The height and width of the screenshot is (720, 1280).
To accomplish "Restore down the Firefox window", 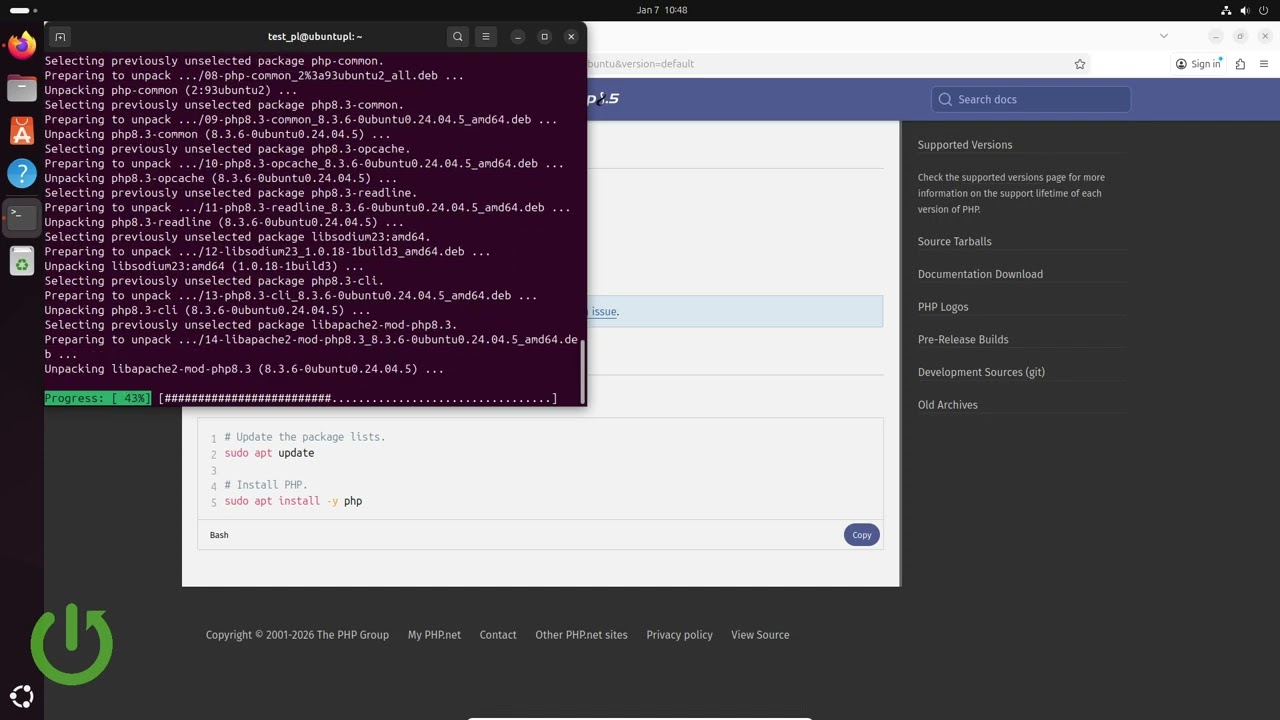I will pyautogui.click(x=1241, y=36).
